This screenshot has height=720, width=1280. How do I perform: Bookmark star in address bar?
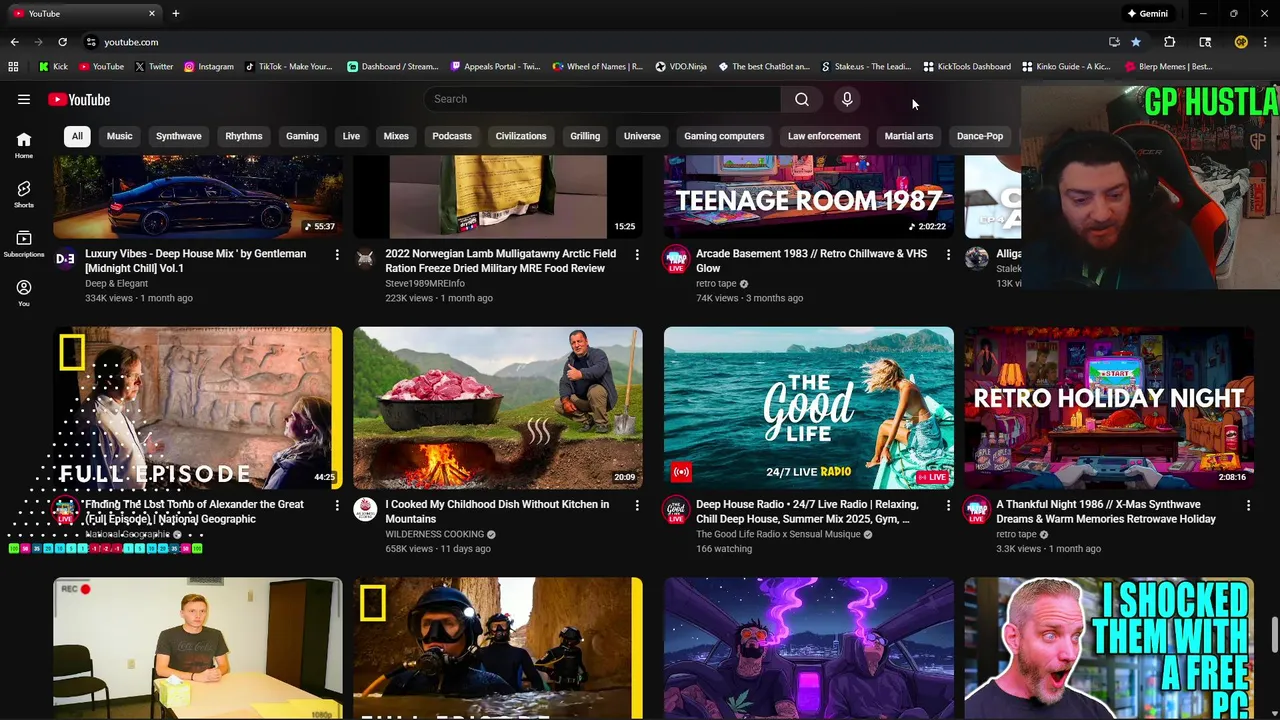(1136, 42)
